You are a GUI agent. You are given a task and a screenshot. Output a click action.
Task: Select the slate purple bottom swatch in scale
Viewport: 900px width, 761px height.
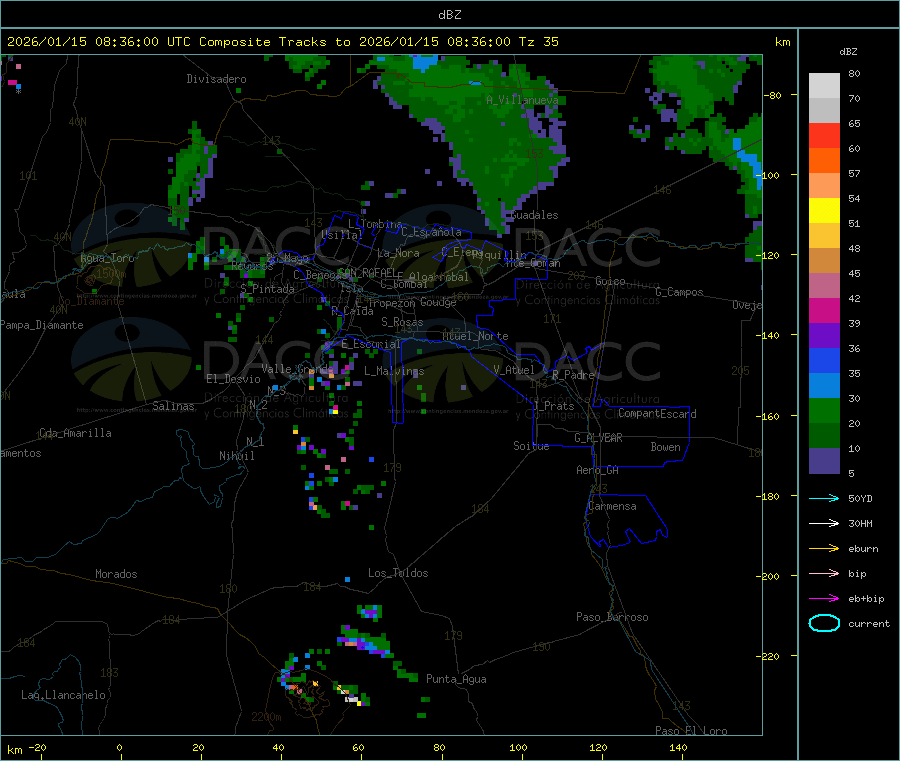(824, 461)
